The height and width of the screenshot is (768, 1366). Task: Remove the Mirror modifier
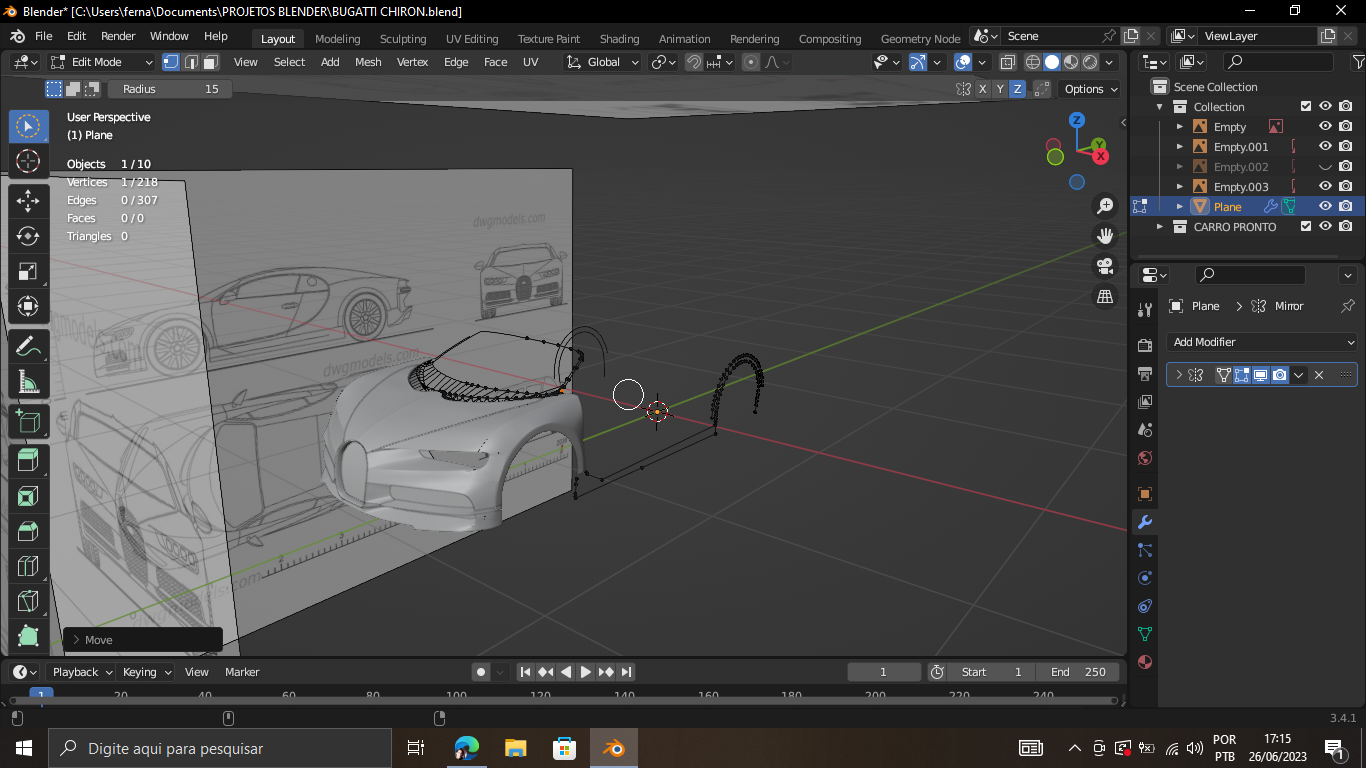(x=1319, y=375)
